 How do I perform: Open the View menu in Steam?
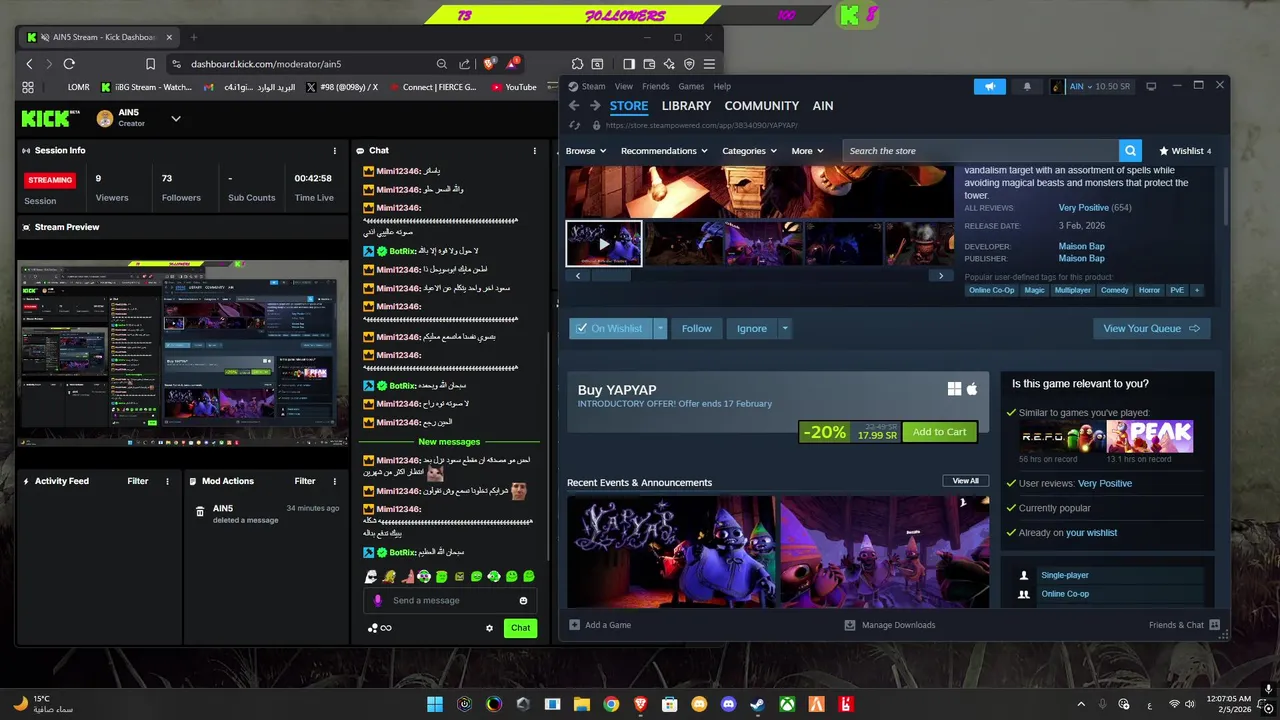(x=624, y=87)
